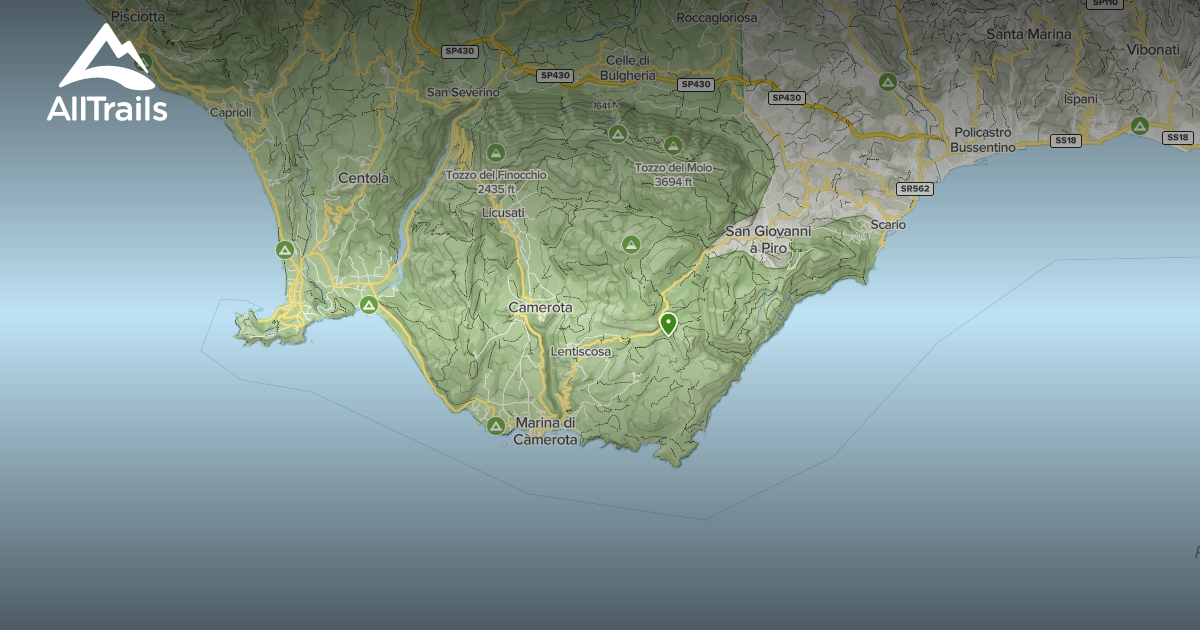Select the green location pin near Lentiscosa
The height and width of the screenshot is (630, 1200).
tap(668, 324)
